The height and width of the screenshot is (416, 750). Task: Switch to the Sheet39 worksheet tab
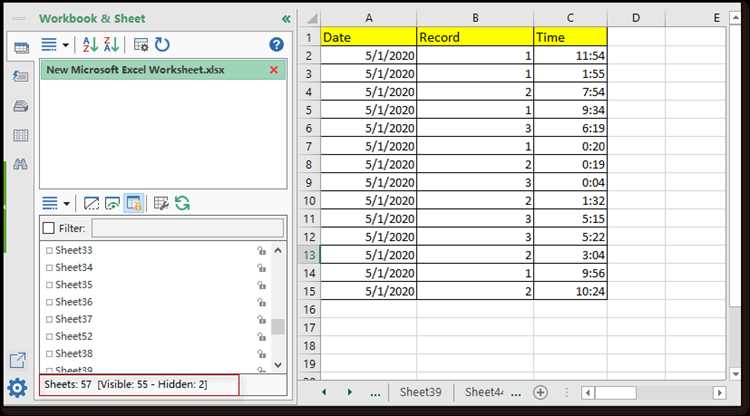(420, 392)
